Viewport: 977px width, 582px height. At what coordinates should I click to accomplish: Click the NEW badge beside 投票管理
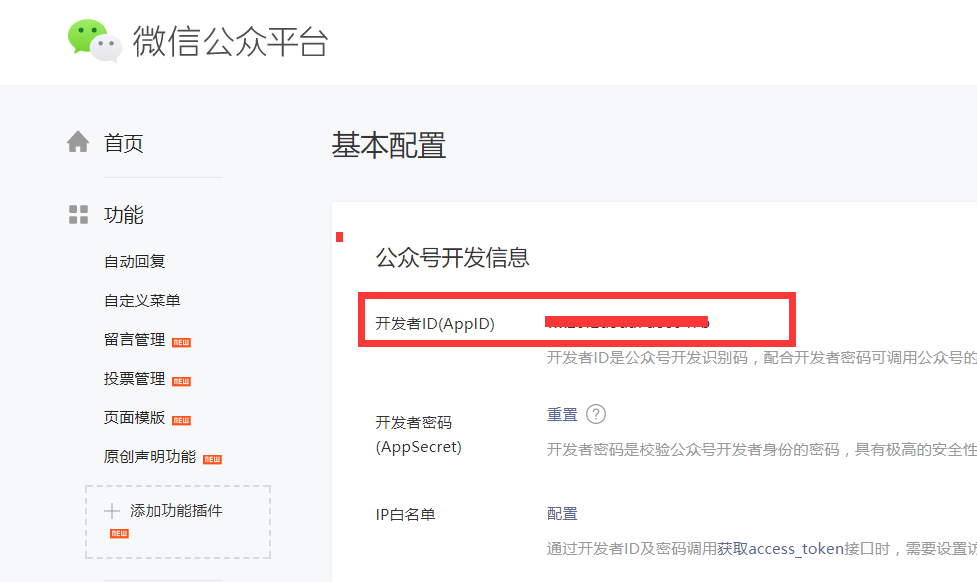pos(181,381)
